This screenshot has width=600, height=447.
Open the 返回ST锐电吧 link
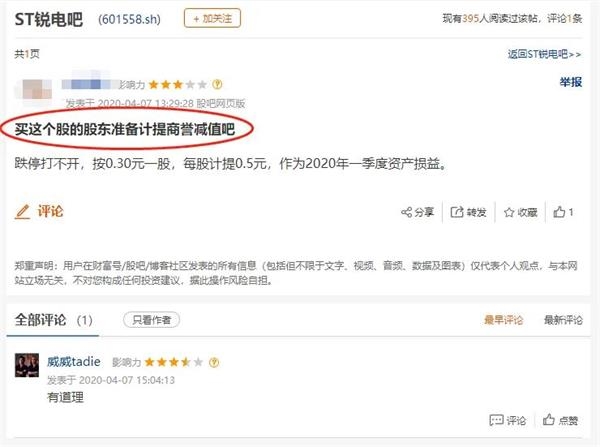coord(544,54)
